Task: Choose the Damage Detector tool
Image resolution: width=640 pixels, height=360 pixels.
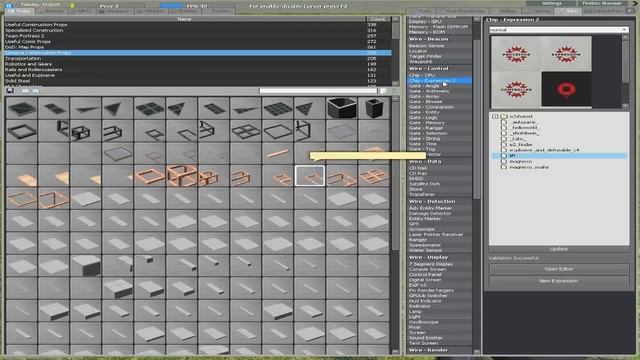Action: coord(440,213)
